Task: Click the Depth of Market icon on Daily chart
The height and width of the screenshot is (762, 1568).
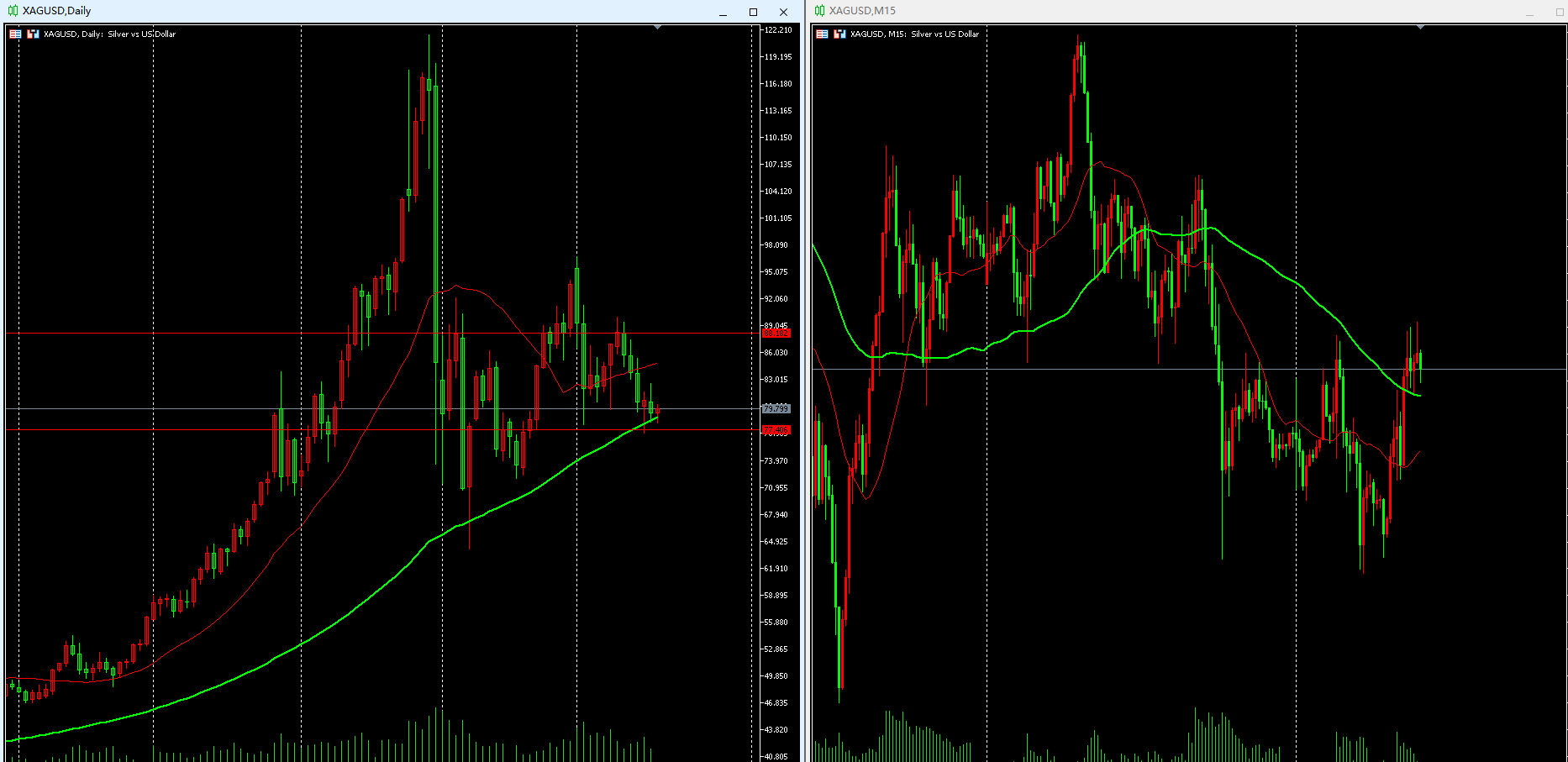Action: point(15,34)
